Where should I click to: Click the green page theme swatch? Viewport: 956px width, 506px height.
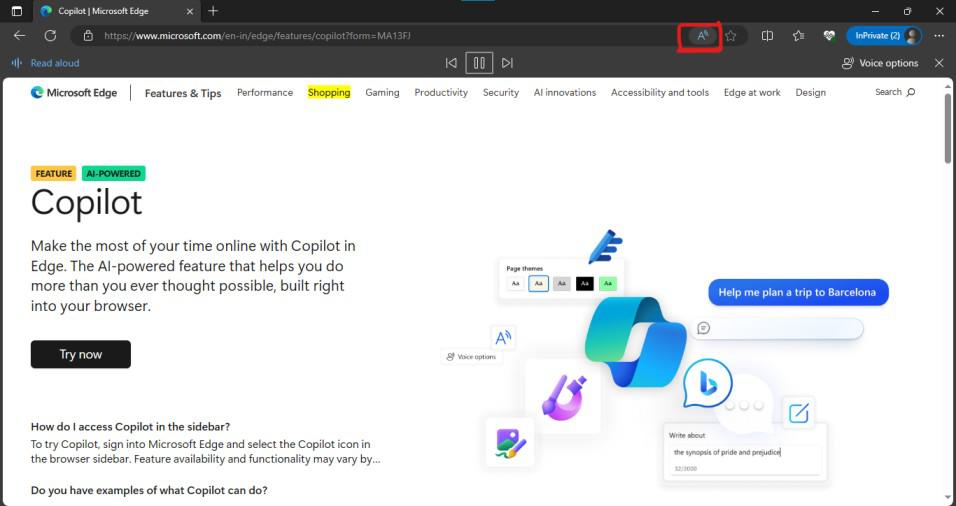pos(607,283)
